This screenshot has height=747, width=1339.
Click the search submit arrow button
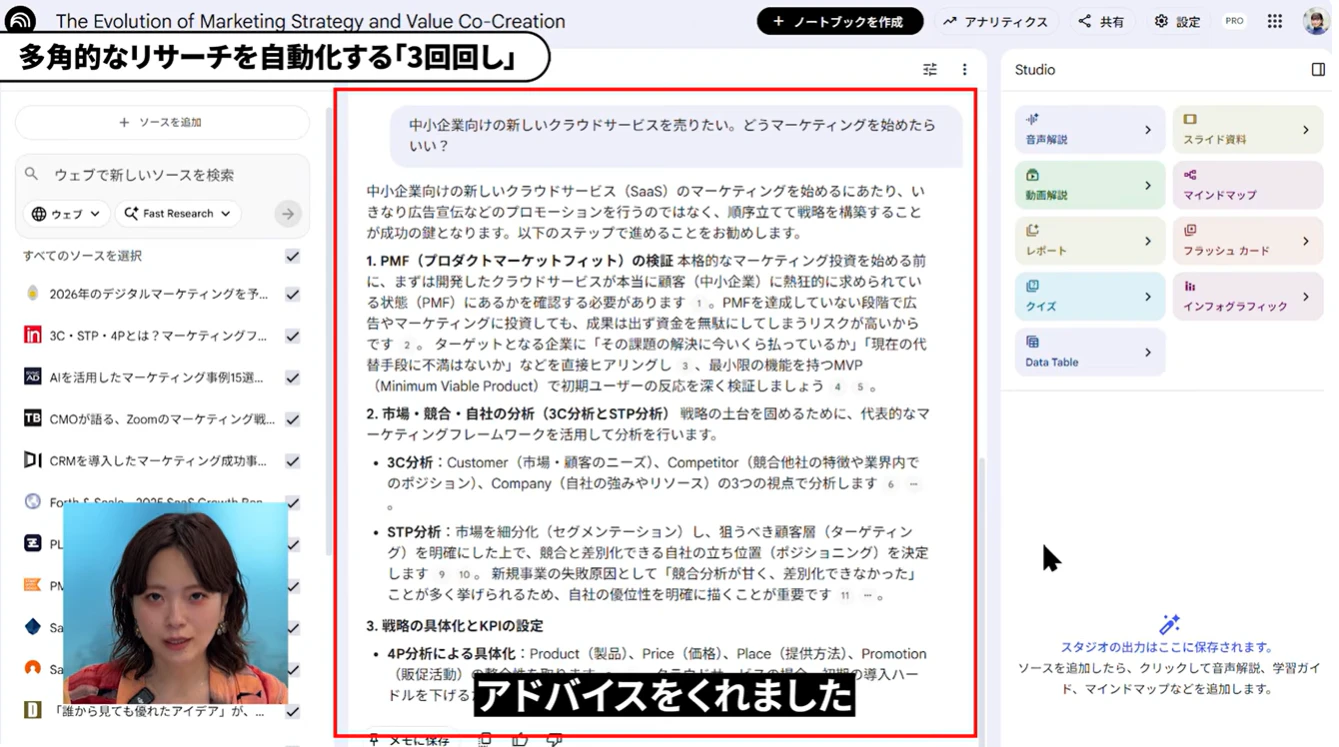tap(288, 214)
